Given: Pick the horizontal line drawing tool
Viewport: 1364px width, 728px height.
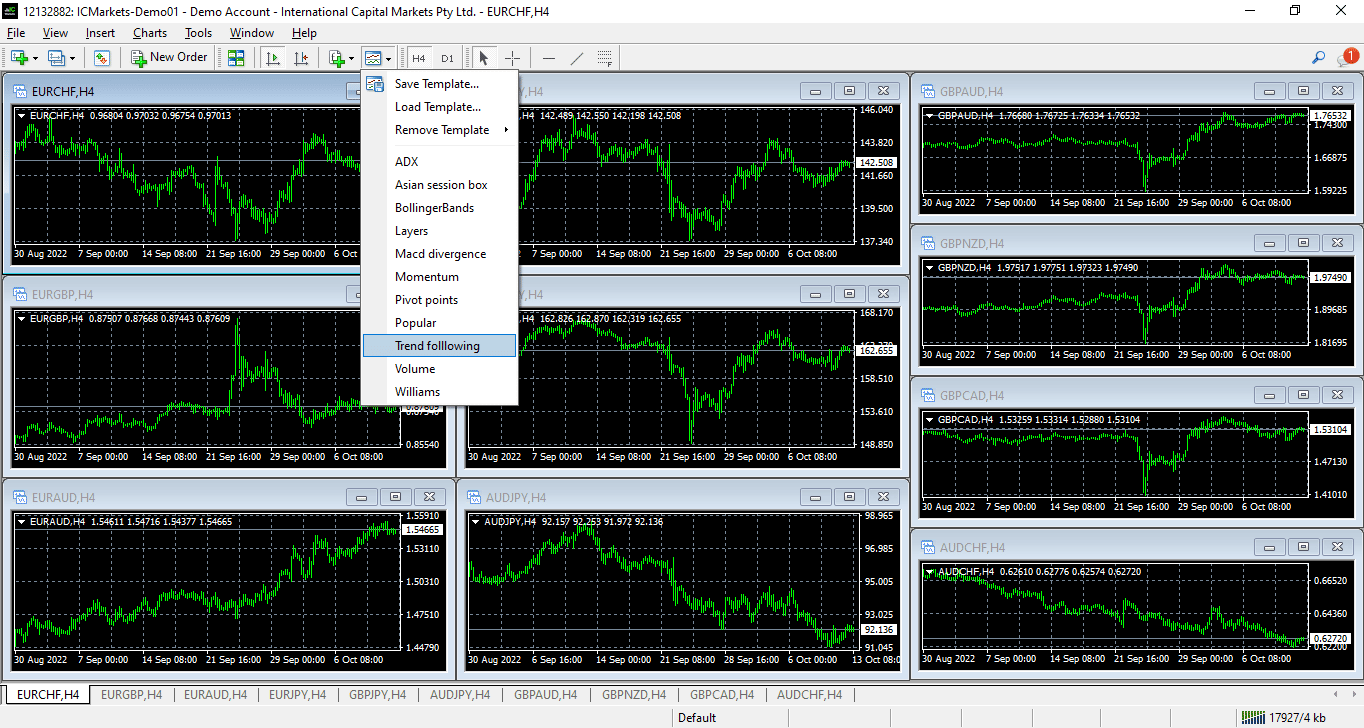Looking at the screenshot, I should click(548, 58).
